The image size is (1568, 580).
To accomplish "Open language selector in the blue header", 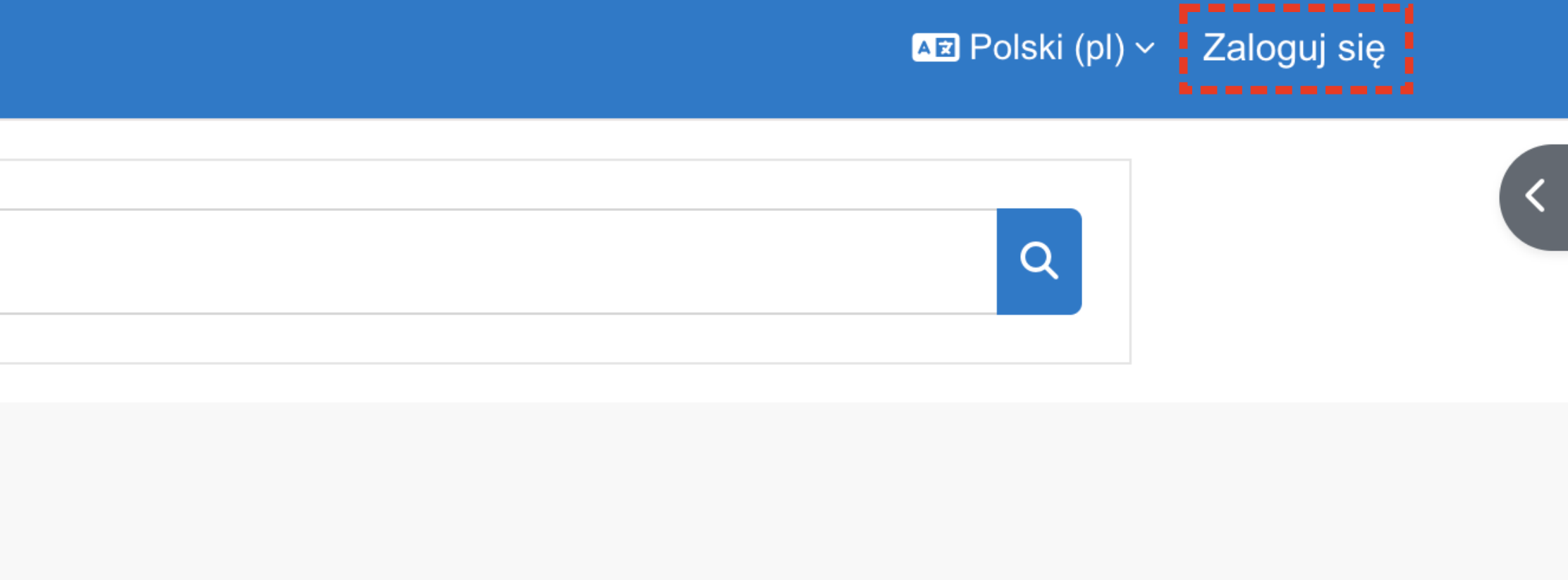I will 1034,48.
